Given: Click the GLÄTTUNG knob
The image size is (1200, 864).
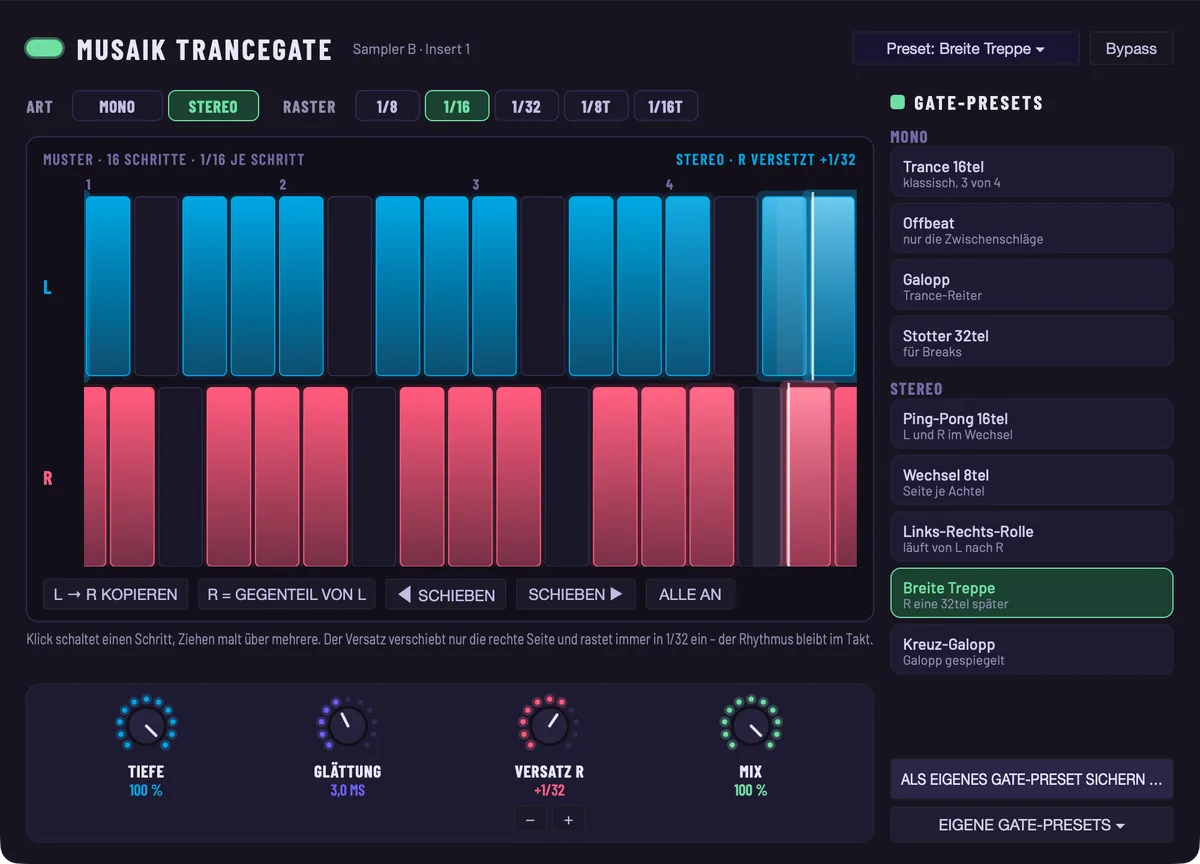Looking at the screenshot, I should pos(347,726).
